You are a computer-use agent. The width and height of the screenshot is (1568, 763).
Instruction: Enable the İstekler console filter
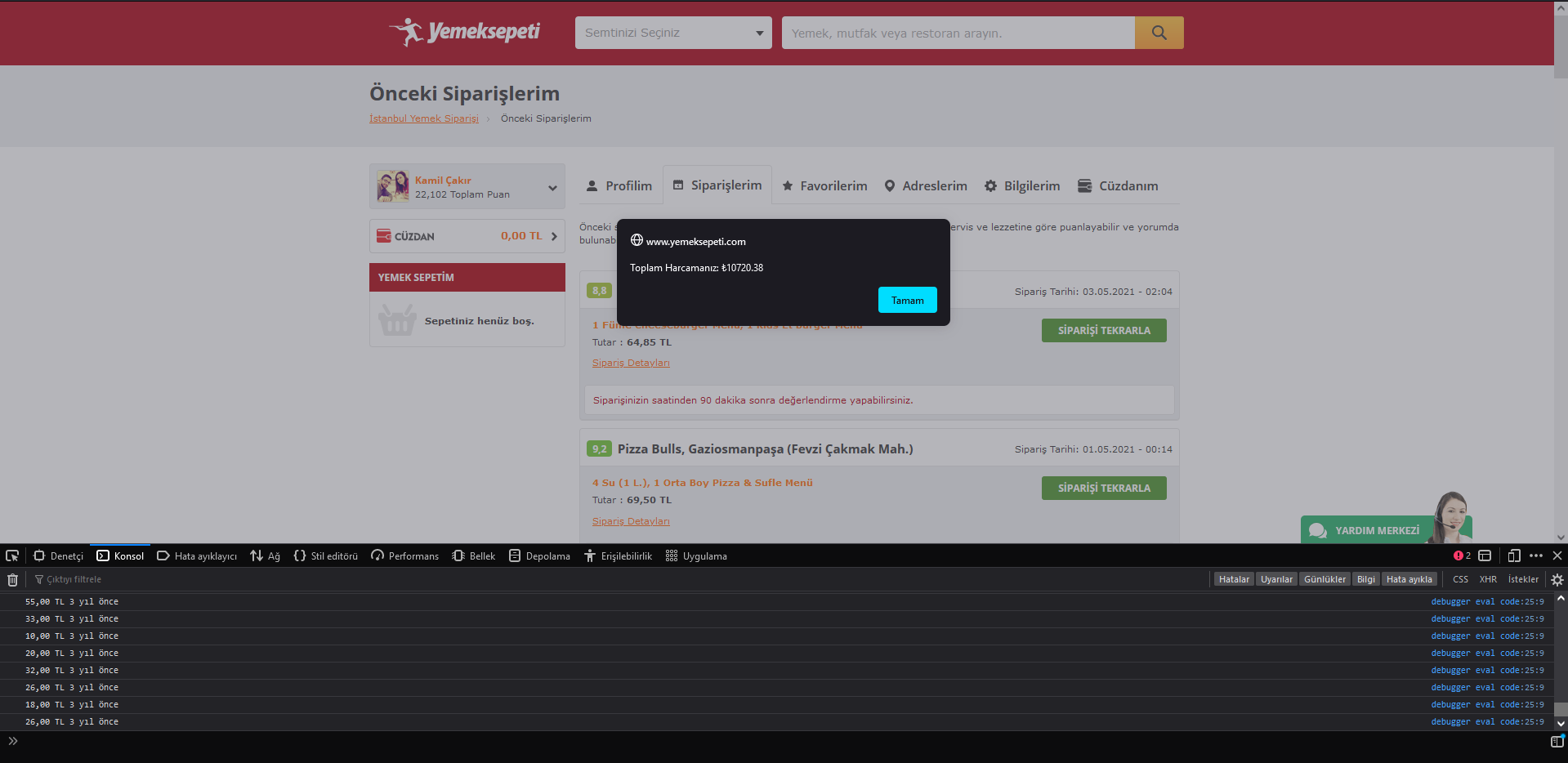[x=1523, y=579]
